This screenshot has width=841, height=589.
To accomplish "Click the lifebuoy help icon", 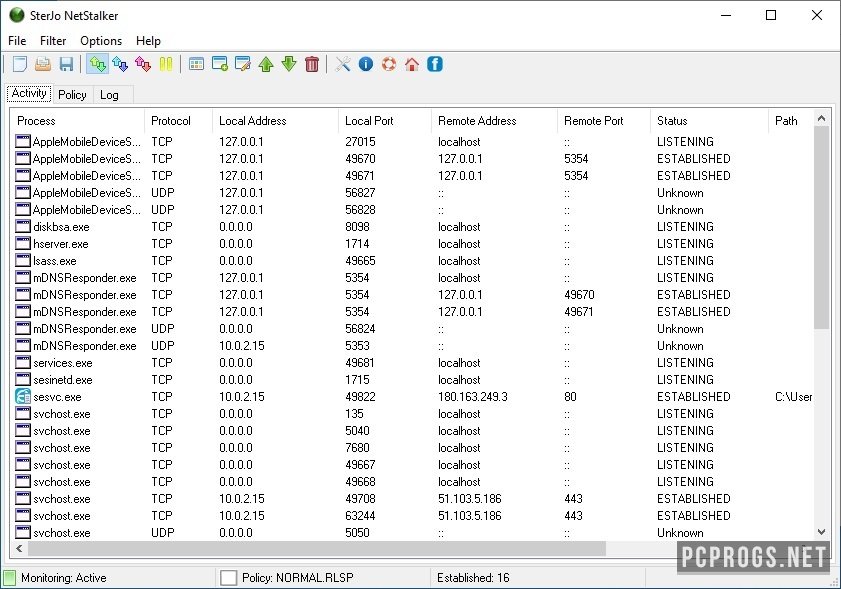I will tap(389, 64).
